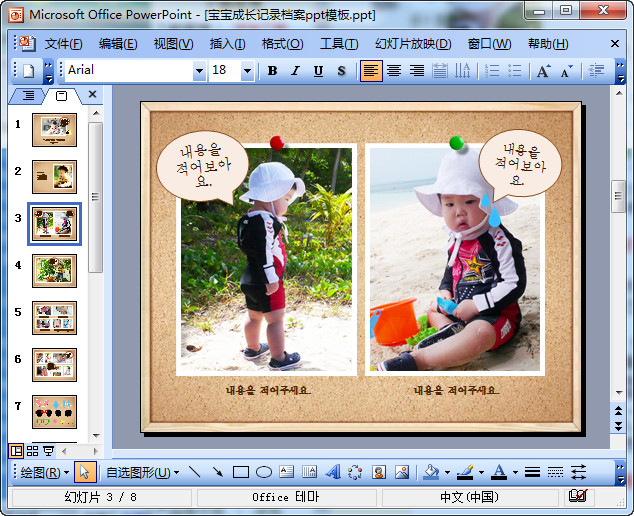Select slide 5 thumbnail
This screenshot has height=516, width=634.
pos(54,318)
